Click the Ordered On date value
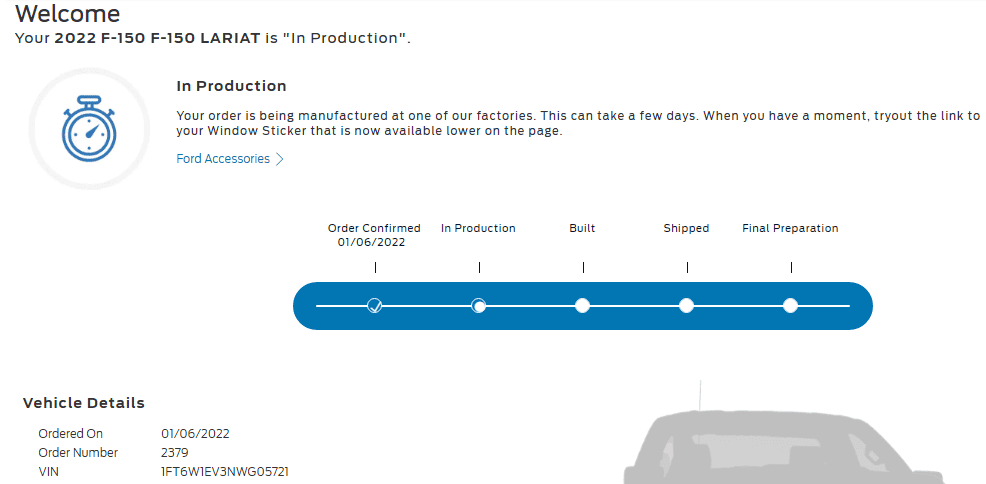986x484 pixels. 195,434
